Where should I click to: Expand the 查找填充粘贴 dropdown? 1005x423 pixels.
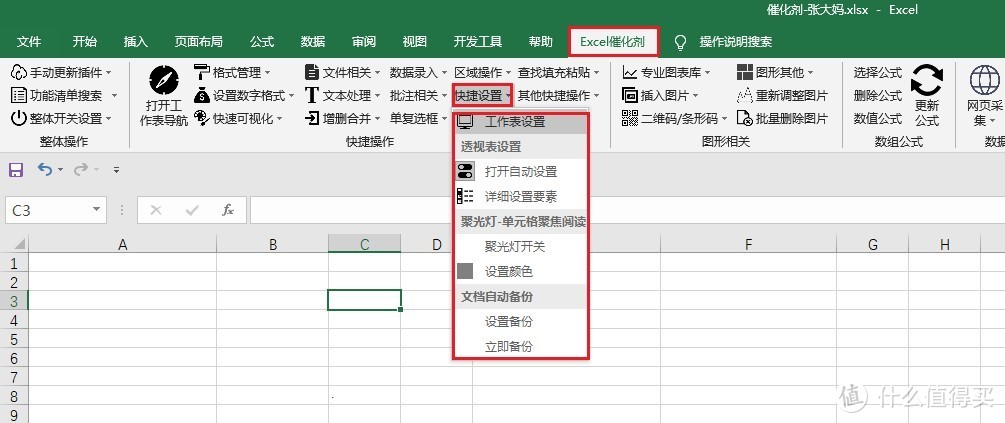click(x=597, y=73)
